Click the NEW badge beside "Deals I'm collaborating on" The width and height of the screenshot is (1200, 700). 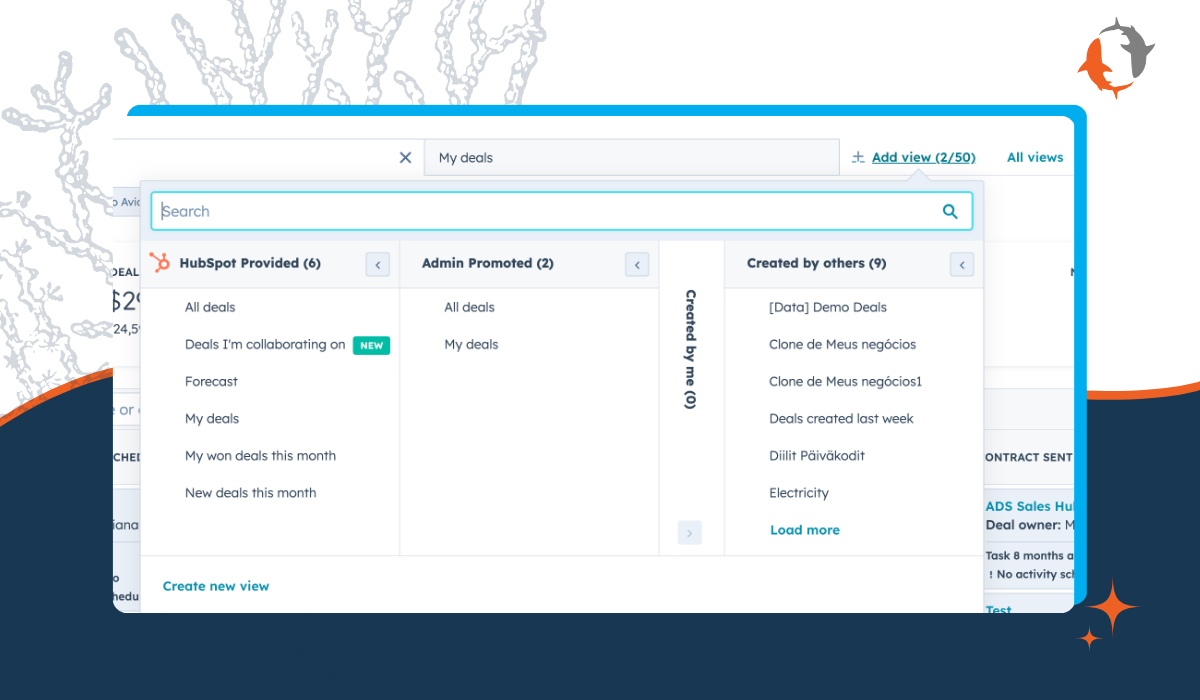coord(370,345)
